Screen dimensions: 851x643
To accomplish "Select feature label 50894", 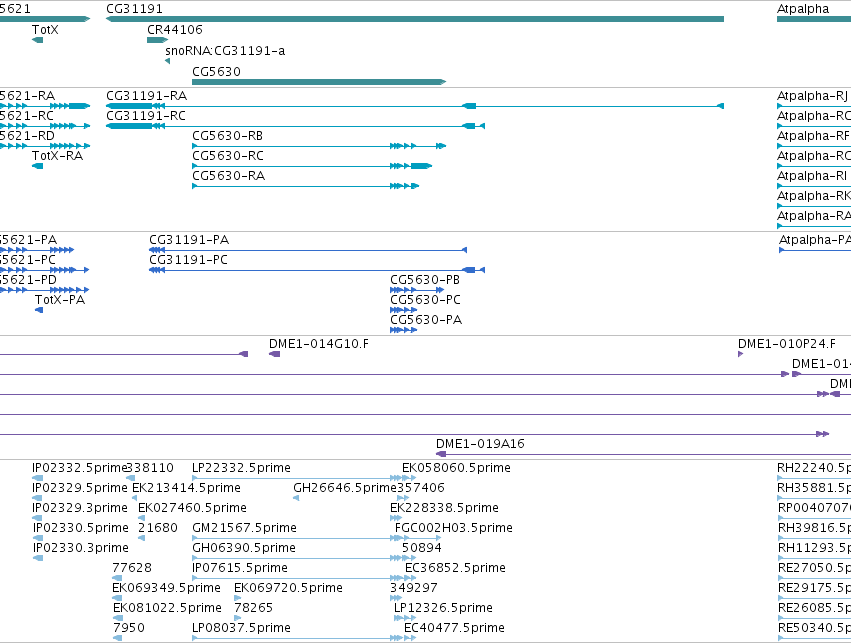I will (x=422, y=548).
